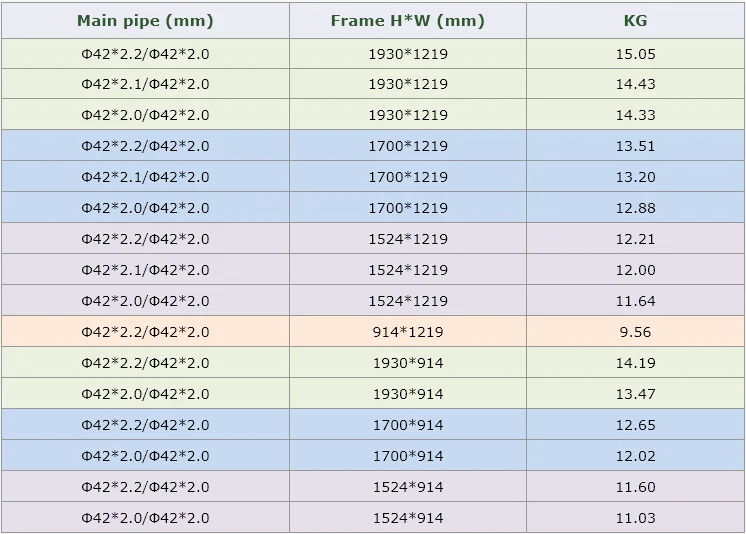The height and width of the screenshot is (534, 746).
Task: Select the 914*1219 frame size cell
Action: pos(407,332)
